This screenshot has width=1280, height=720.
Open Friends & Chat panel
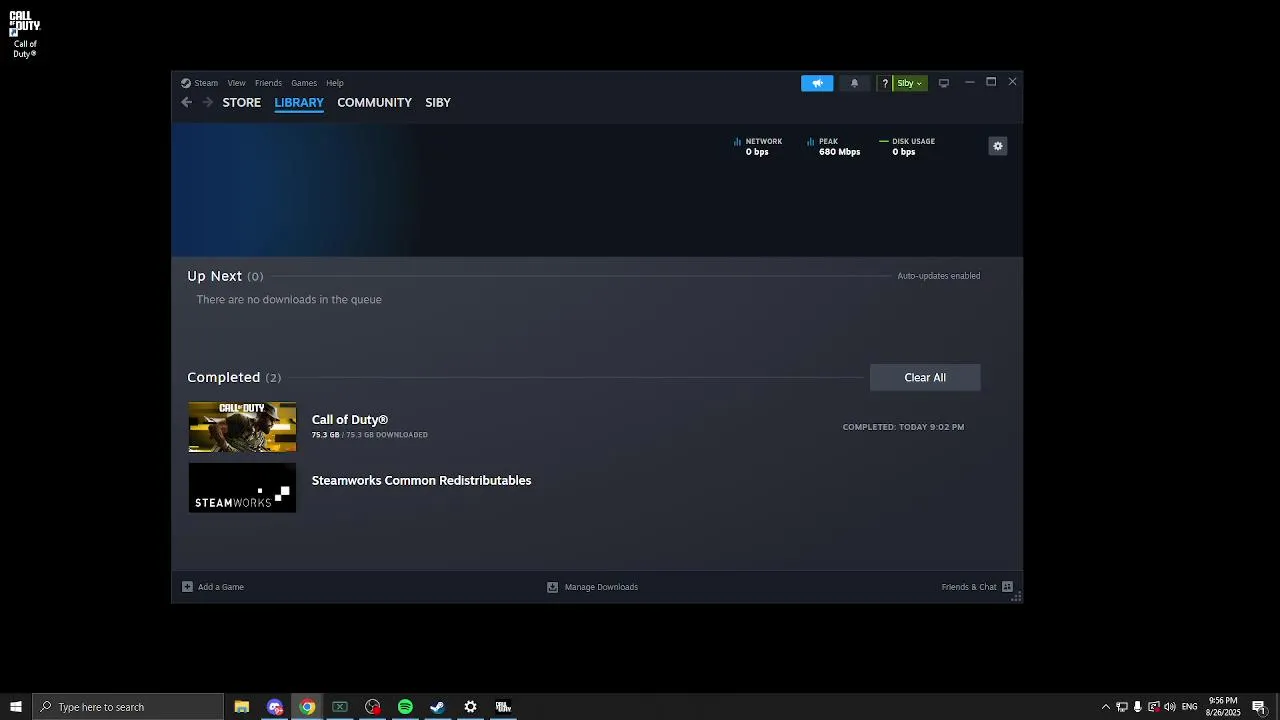977,587
